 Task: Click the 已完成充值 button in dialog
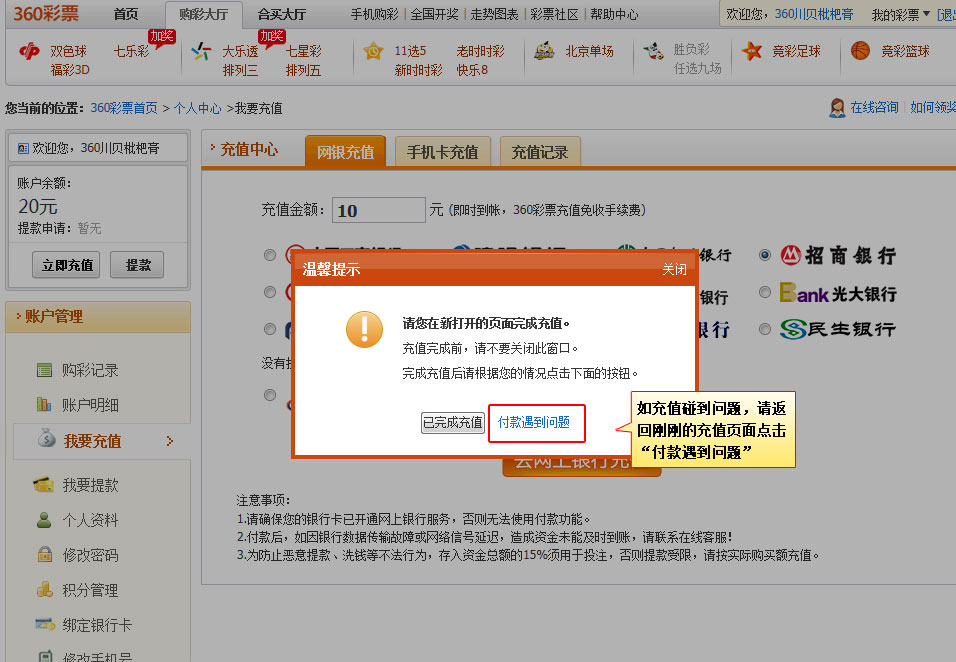click(x=452, y=422)
